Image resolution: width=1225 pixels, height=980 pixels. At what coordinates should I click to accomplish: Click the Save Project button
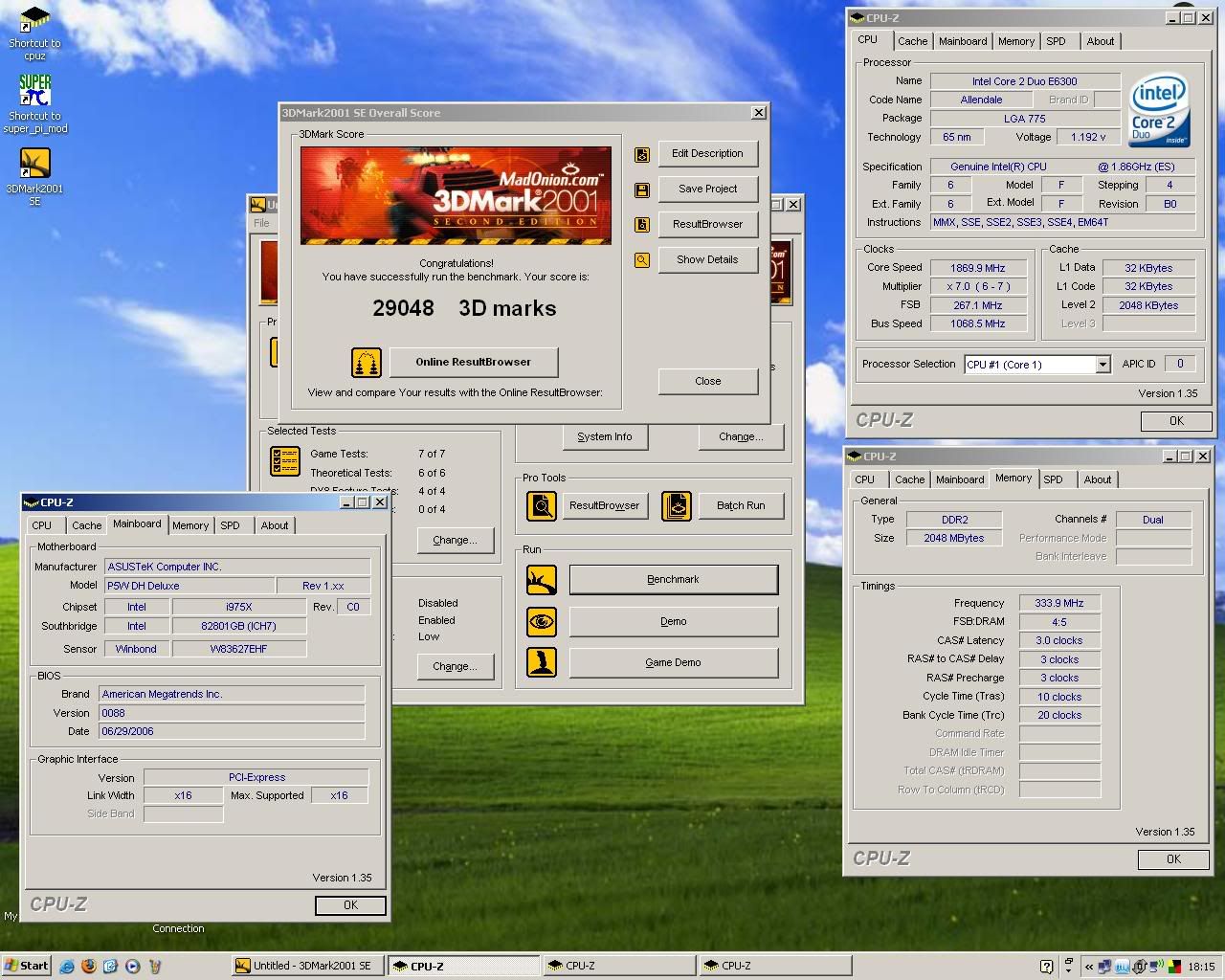coord(707,189)
